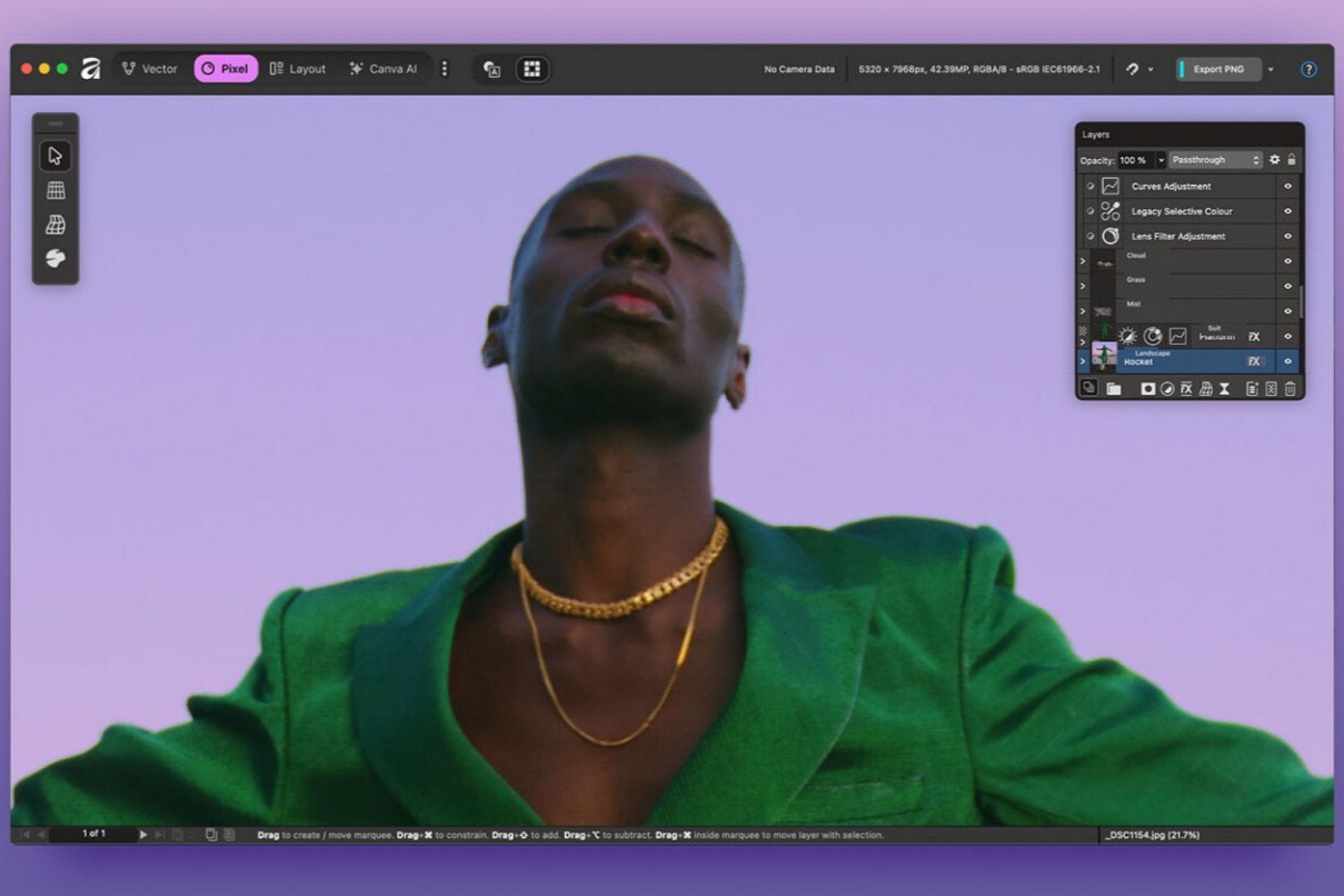
Task: Open the help question mark icon
Action: tap(1308, 69)
